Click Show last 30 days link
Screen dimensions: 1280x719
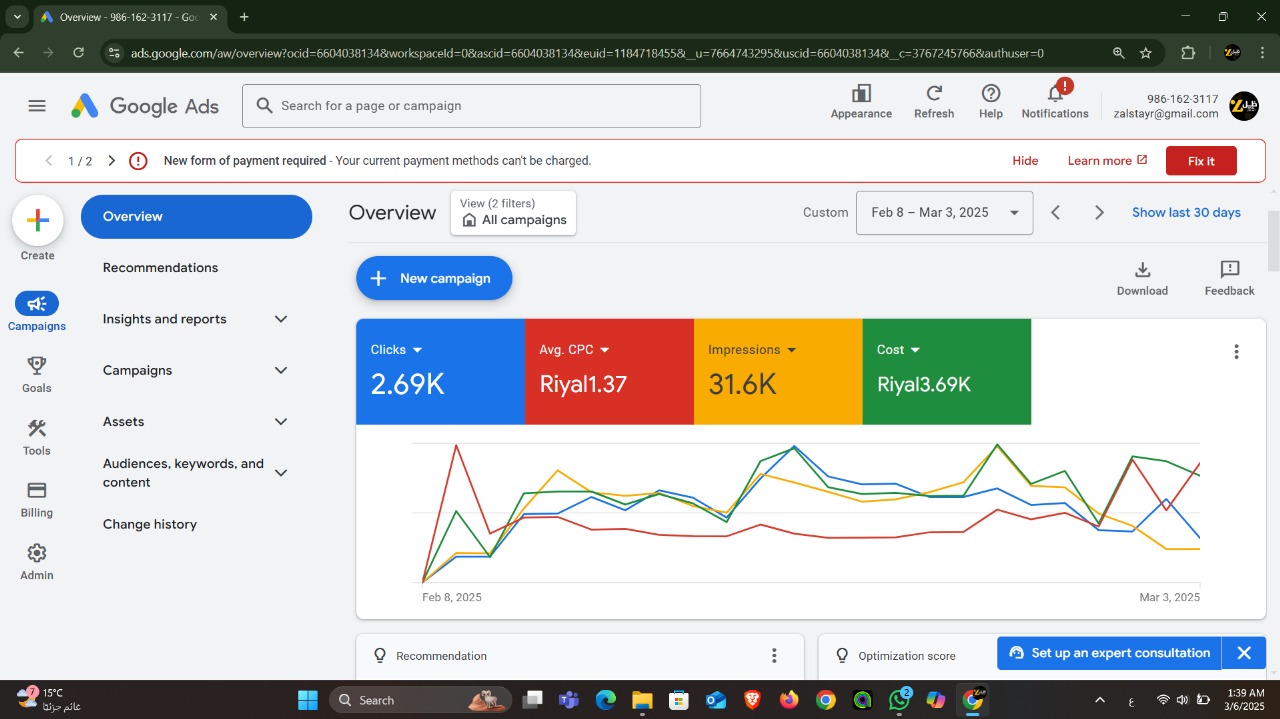[x=1186, y=213]
